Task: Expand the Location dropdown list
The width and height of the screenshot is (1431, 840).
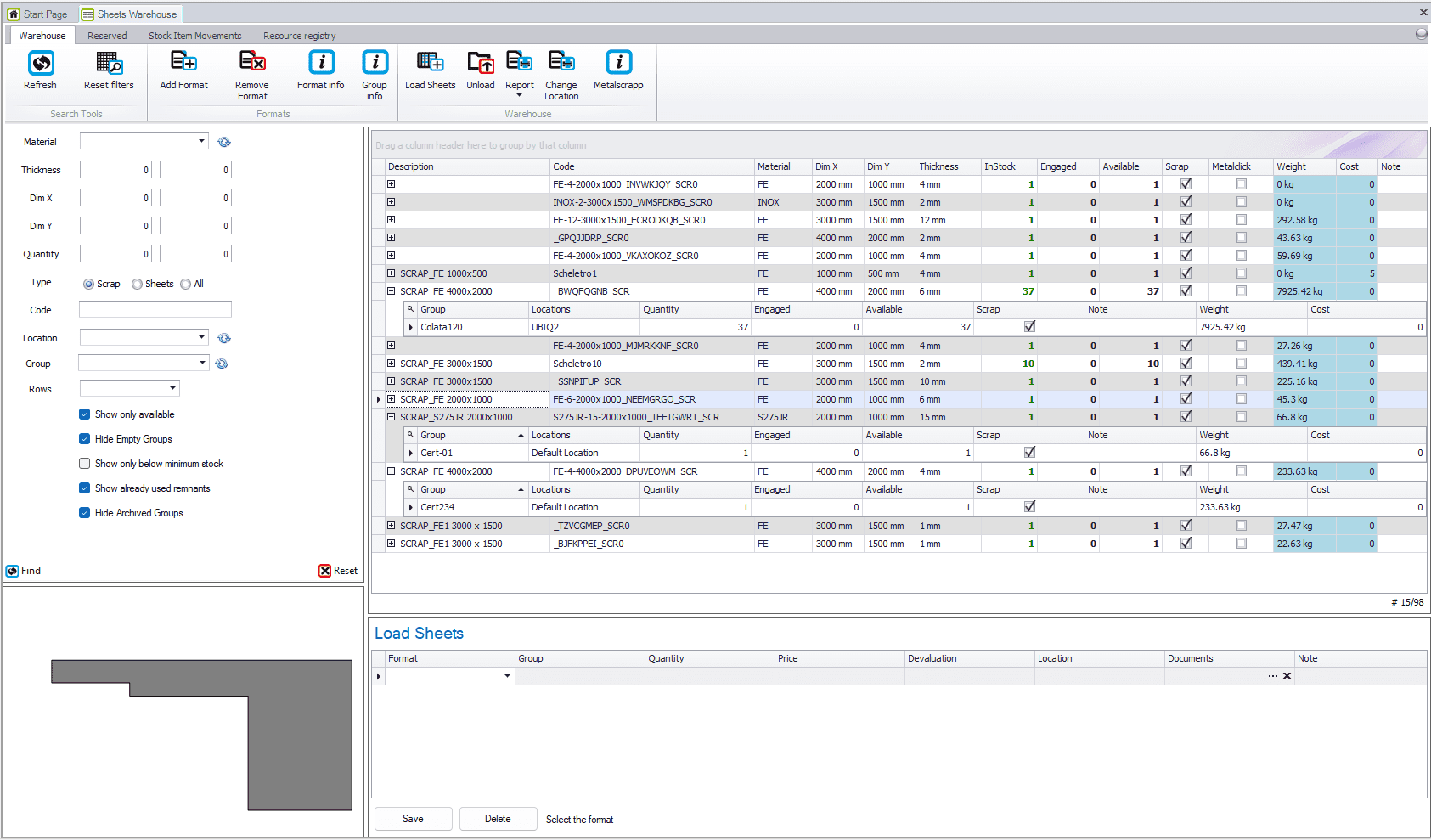Action: (201, 338)
